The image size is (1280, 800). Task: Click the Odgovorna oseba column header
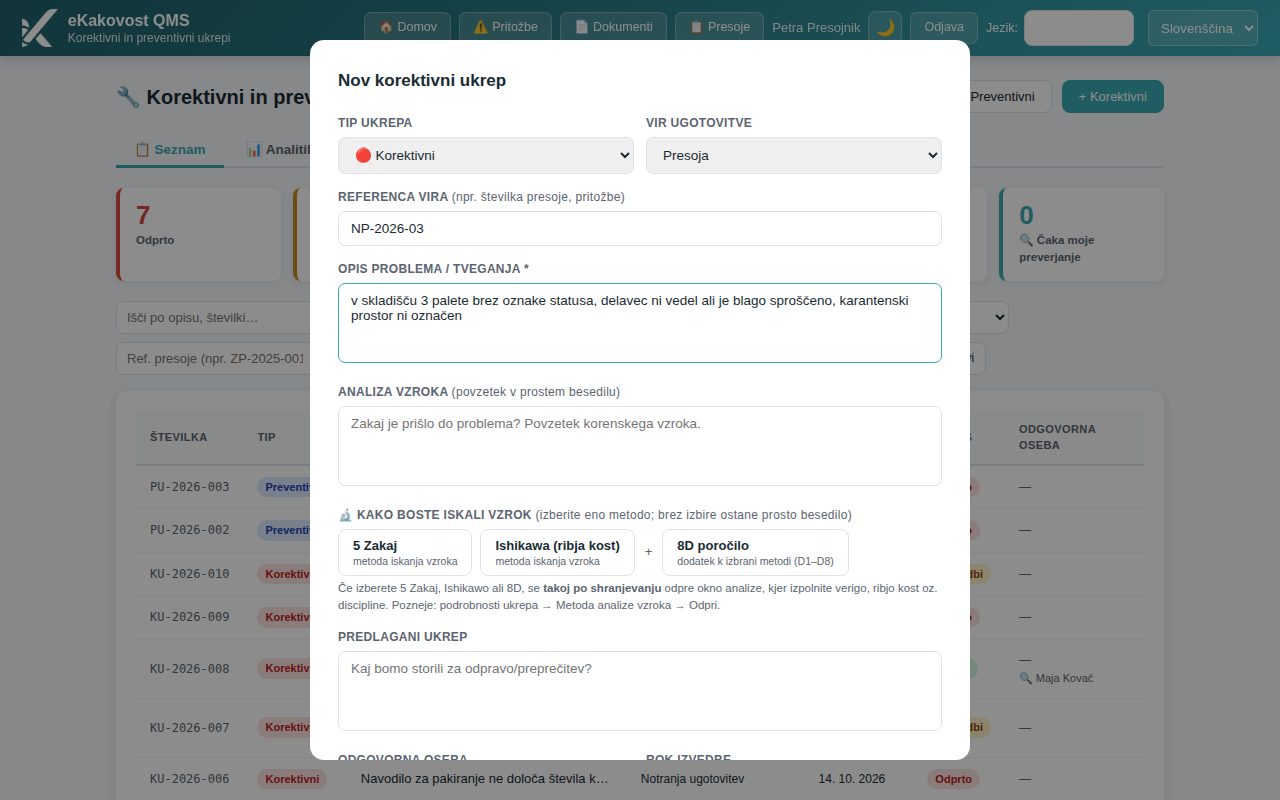(x=1057, y=437)
